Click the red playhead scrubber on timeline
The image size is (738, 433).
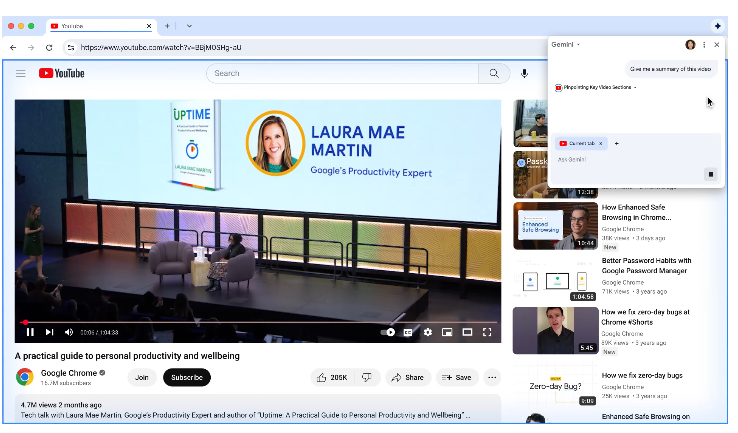(25, 322)
